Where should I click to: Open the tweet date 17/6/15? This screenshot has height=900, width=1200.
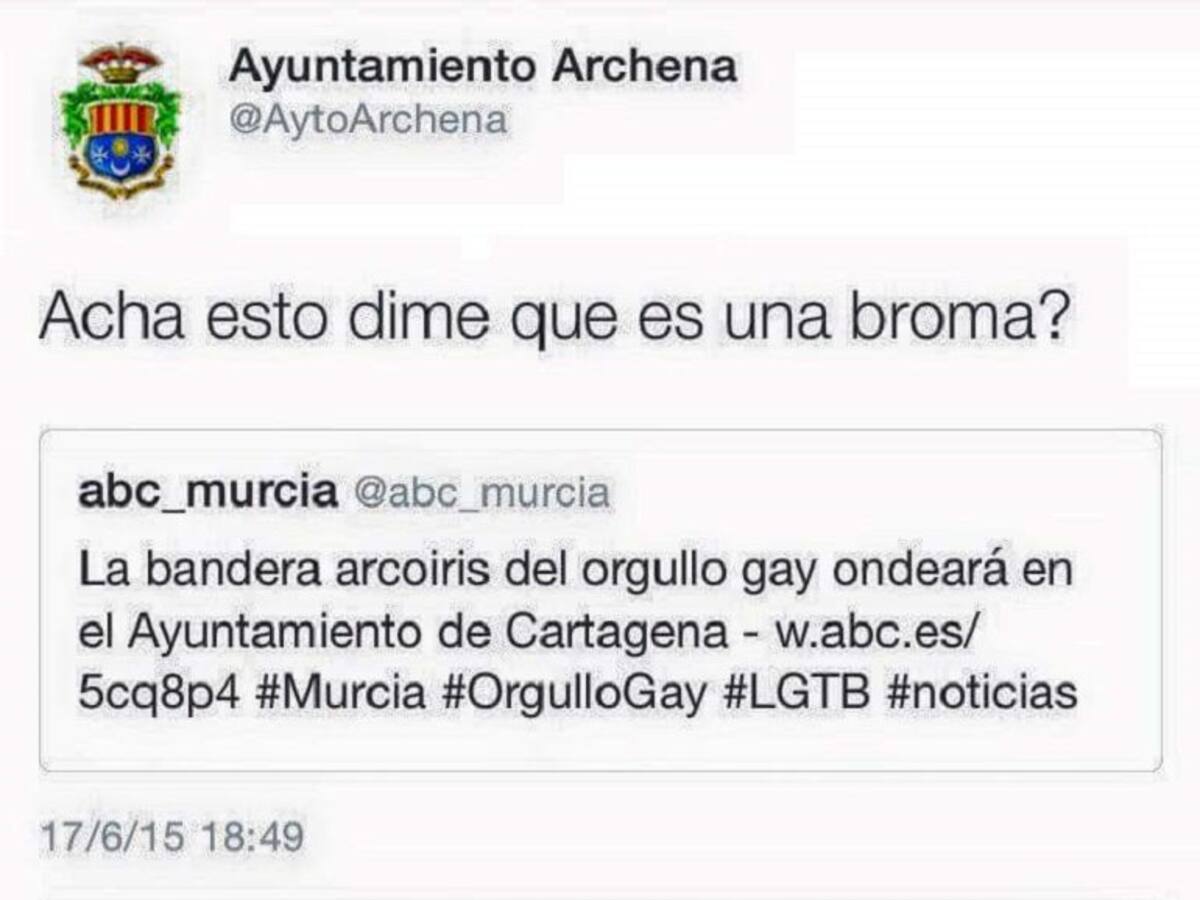(111, 837)
